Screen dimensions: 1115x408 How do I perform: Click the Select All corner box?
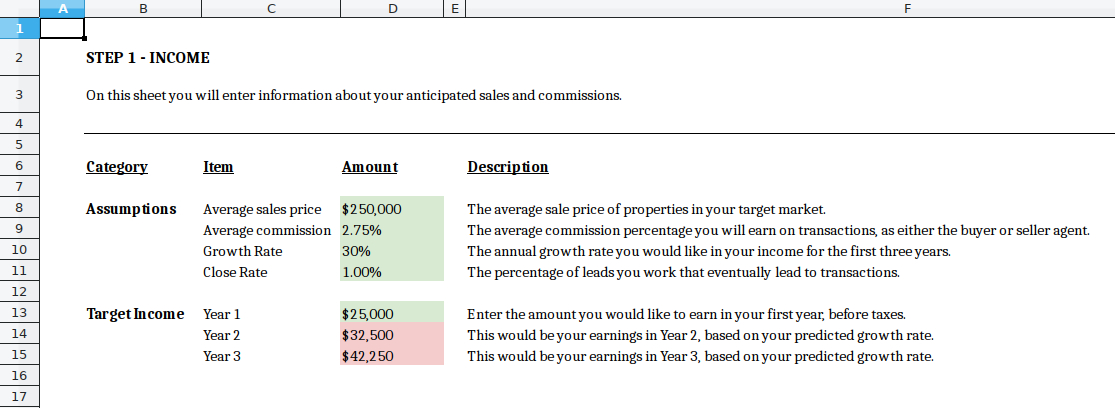19,9
